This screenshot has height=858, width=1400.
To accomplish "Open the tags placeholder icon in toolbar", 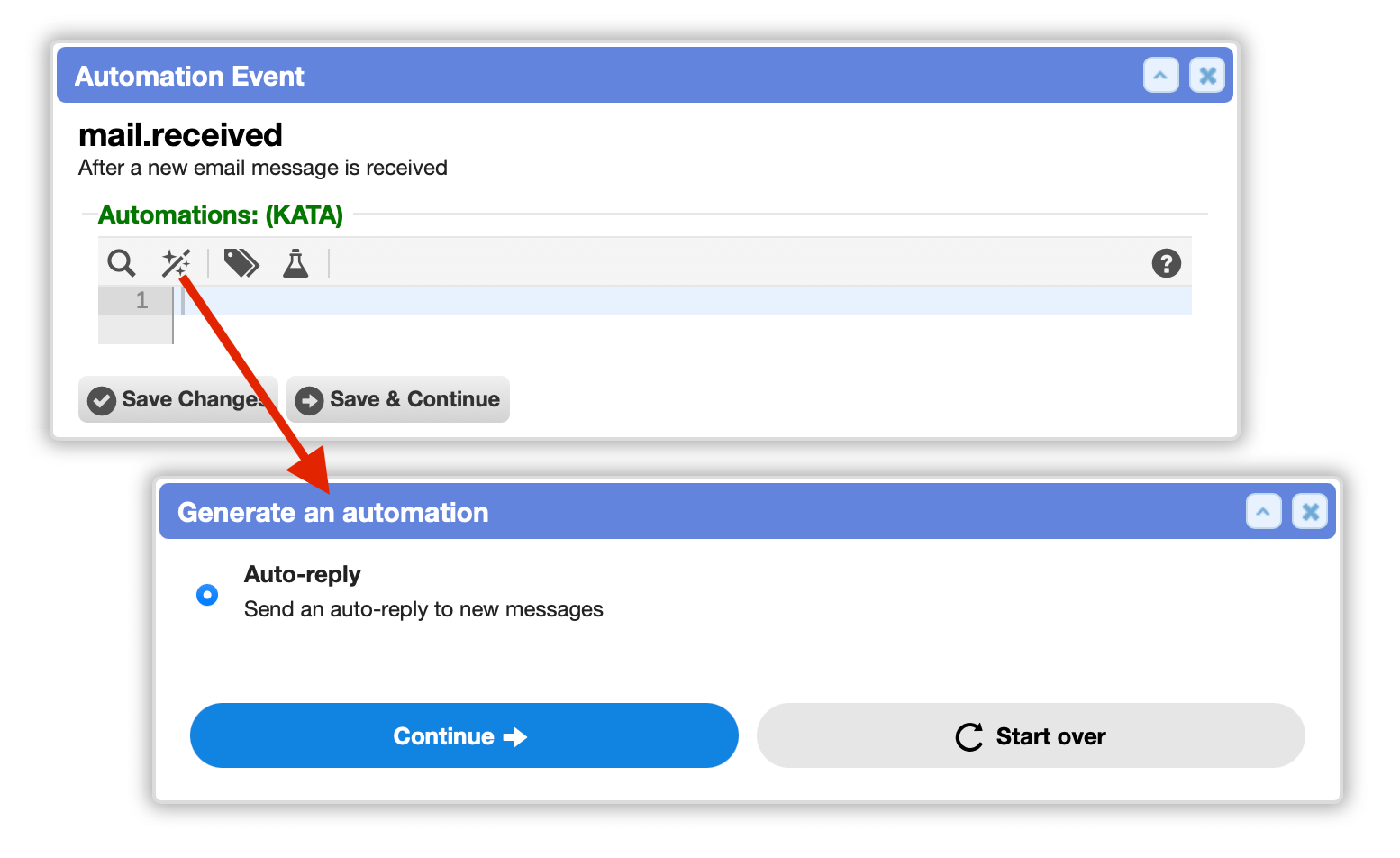I will pyautogui.click(x=241, y=263).
